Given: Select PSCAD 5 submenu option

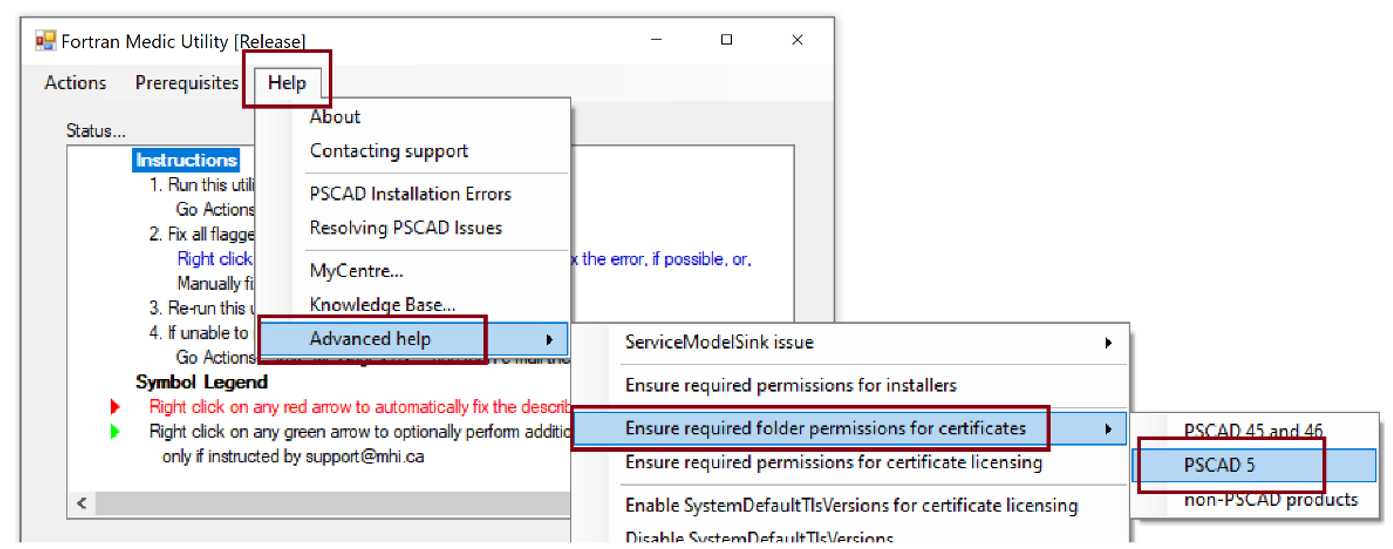Looking at the screenshot, I should click(x=1254, y=465).
